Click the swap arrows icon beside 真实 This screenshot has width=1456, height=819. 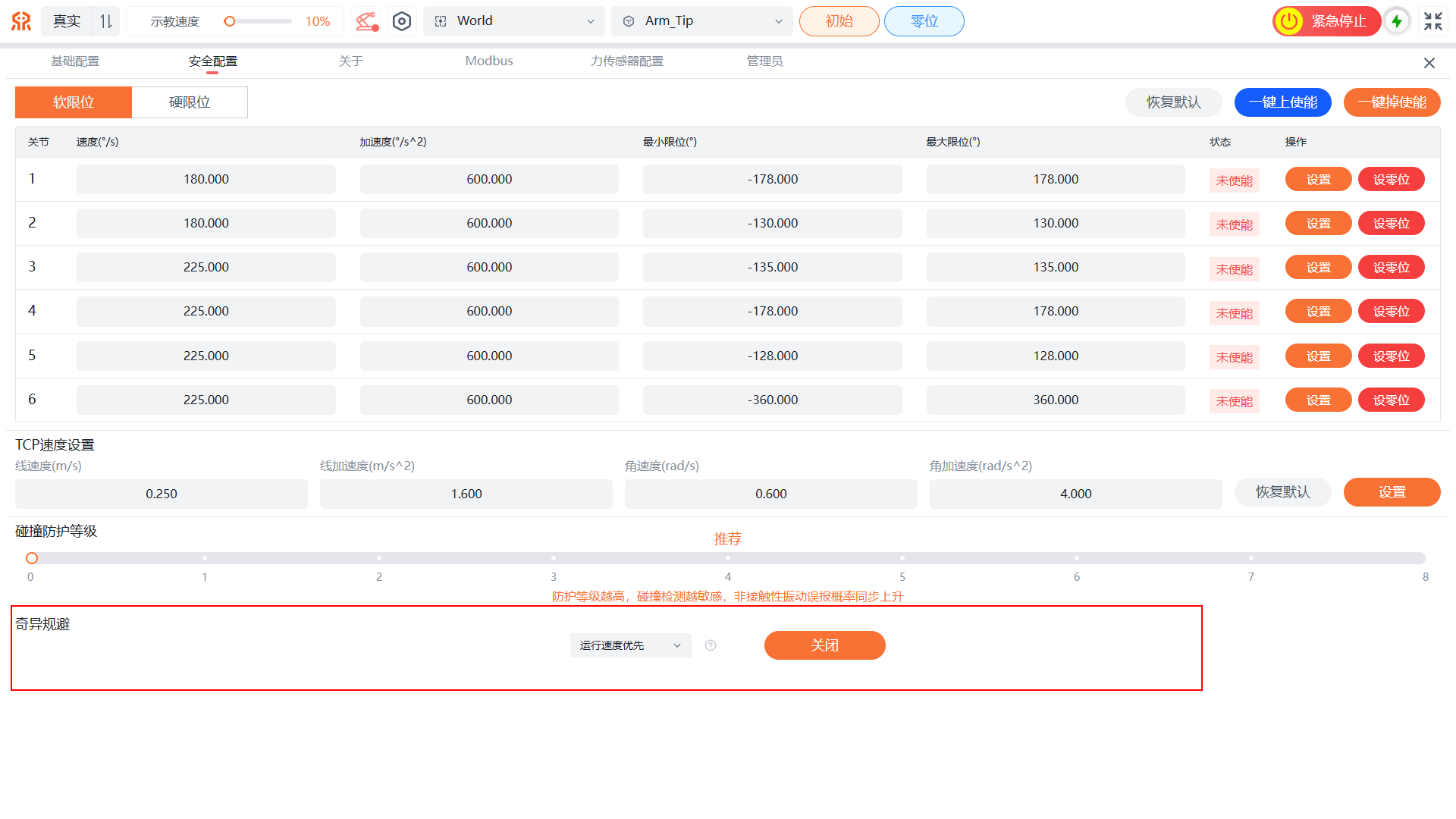[106, 21]
